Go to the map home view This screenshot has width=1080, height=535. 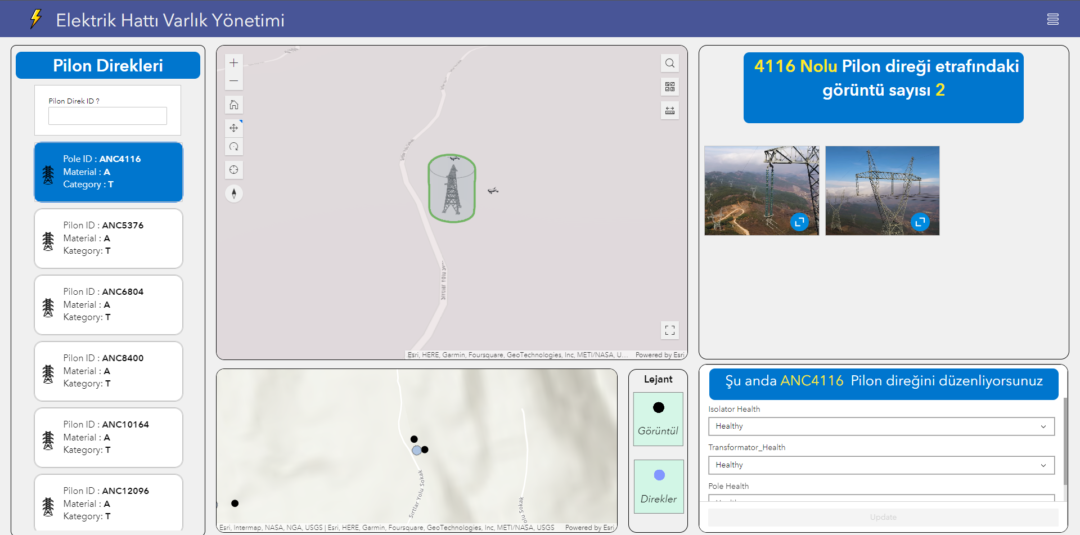(x=233, y=105)
